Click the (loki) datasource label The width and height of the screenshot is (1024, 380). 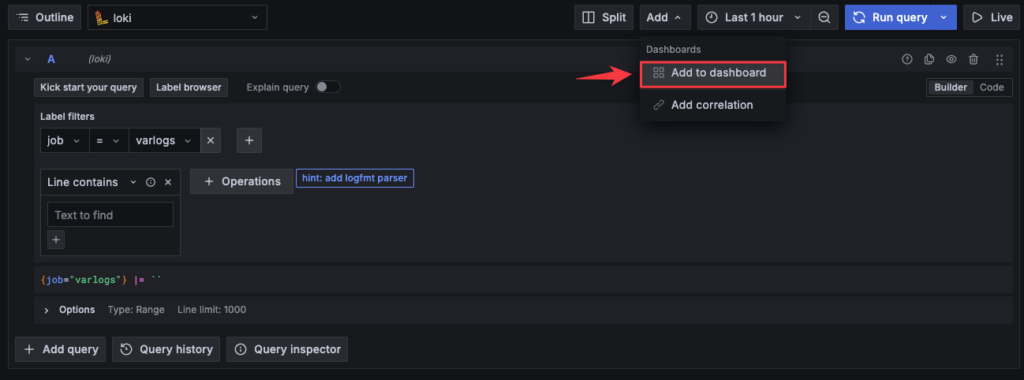tap(99, 59)
